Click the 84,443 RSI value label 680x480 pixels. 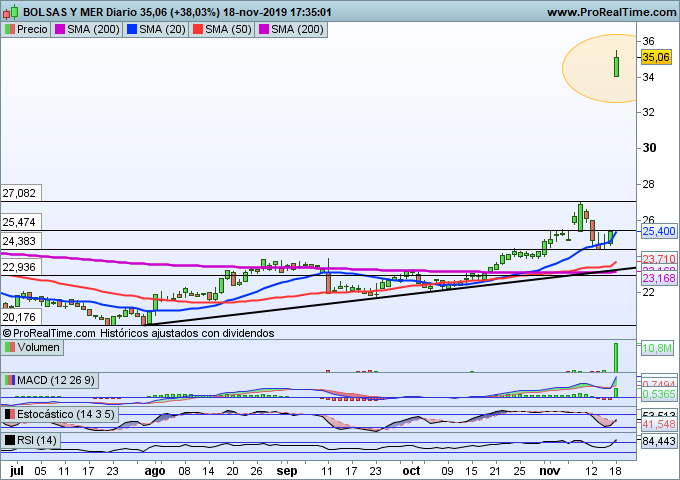pyautogui.click(x=658, y=441)
